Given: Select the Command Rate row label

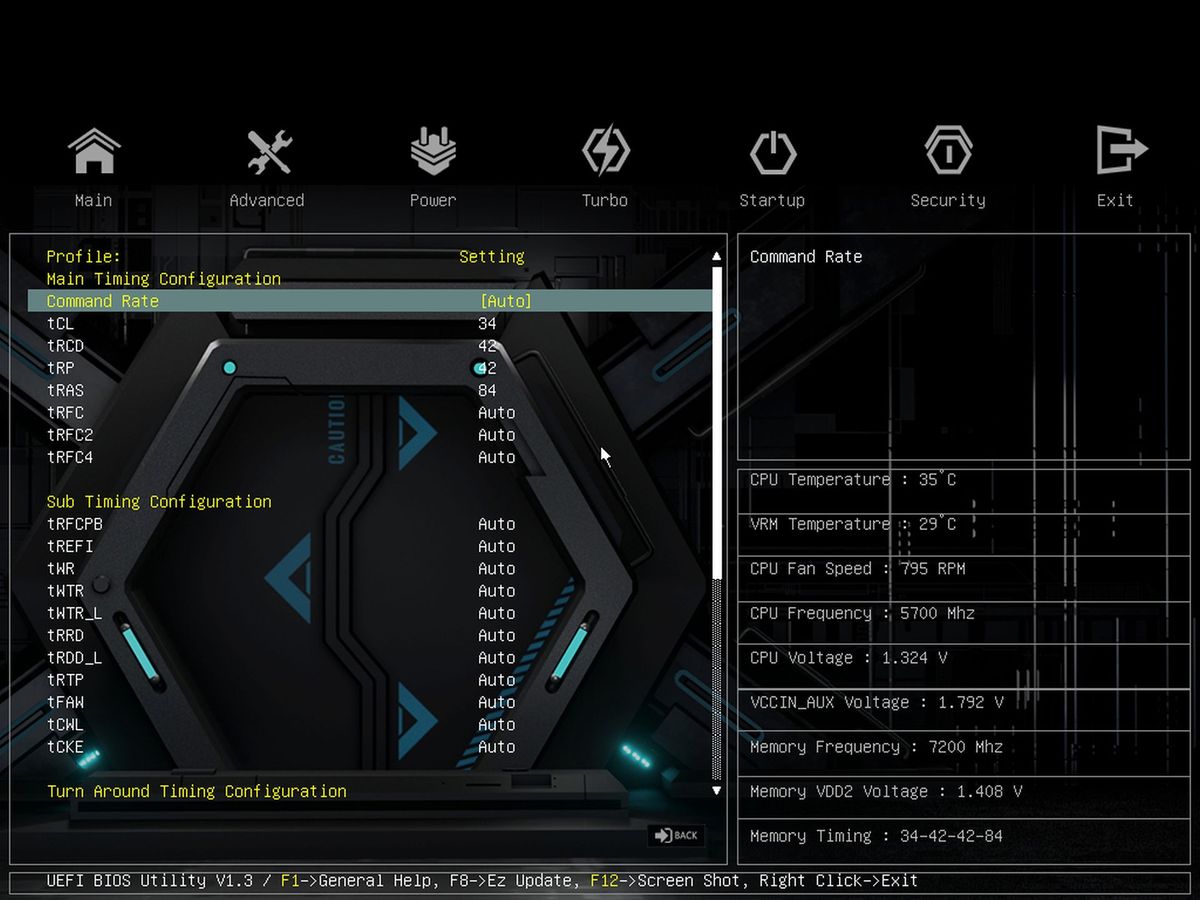Looking at the screenshot, I should [x=103, y=301].
